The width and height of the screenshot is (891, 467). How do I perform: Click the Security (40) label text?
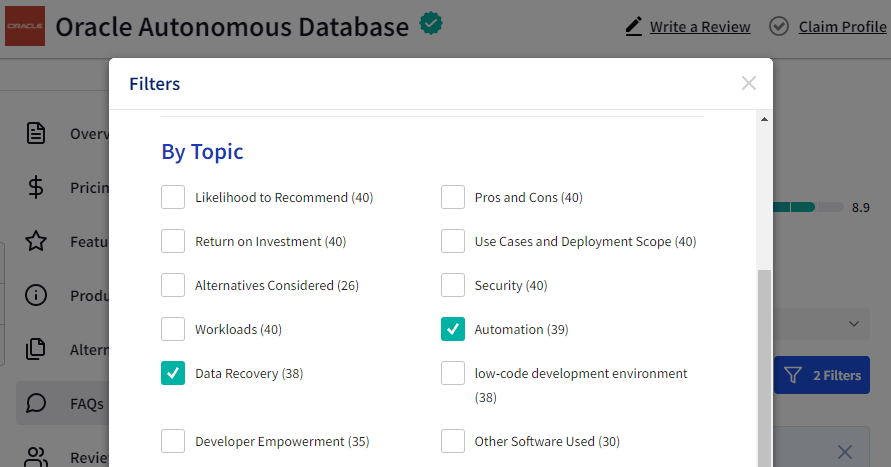[511, 285]
